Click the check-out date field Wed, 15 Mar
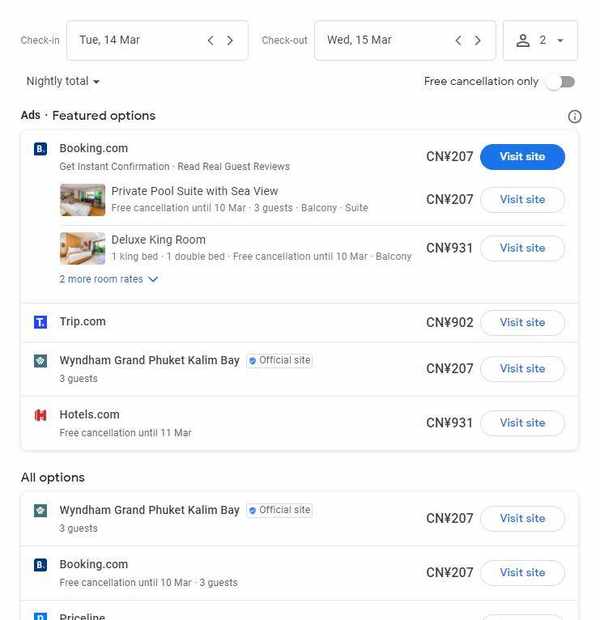The width and height of the screenshot is (600, 620). pos(380,41)
